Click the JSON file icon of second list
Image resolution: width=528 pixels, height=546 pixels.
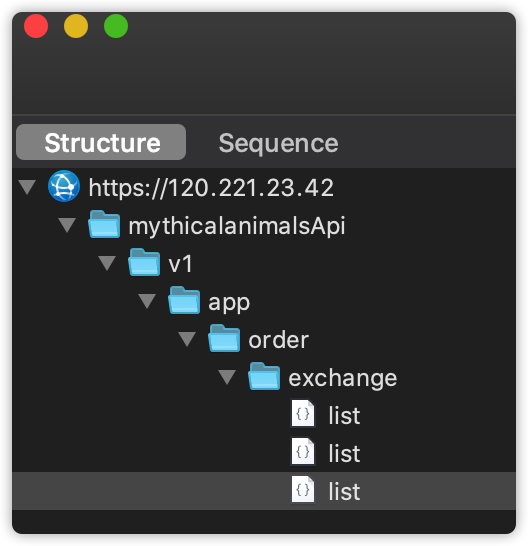pos(303,452)
